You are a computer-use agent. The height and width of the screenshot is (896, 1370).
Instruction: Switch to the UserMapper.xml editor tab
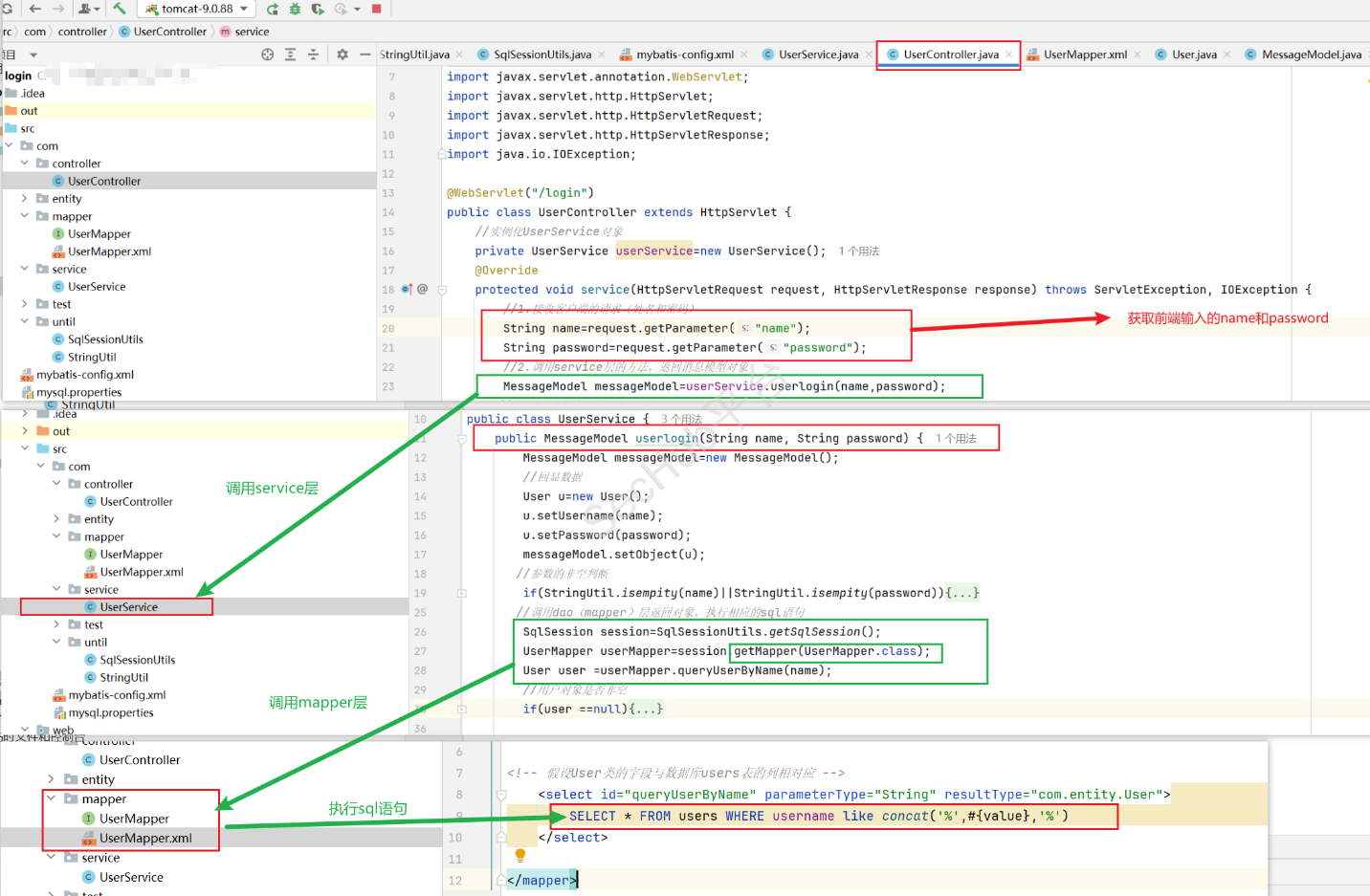point(1084,55)
